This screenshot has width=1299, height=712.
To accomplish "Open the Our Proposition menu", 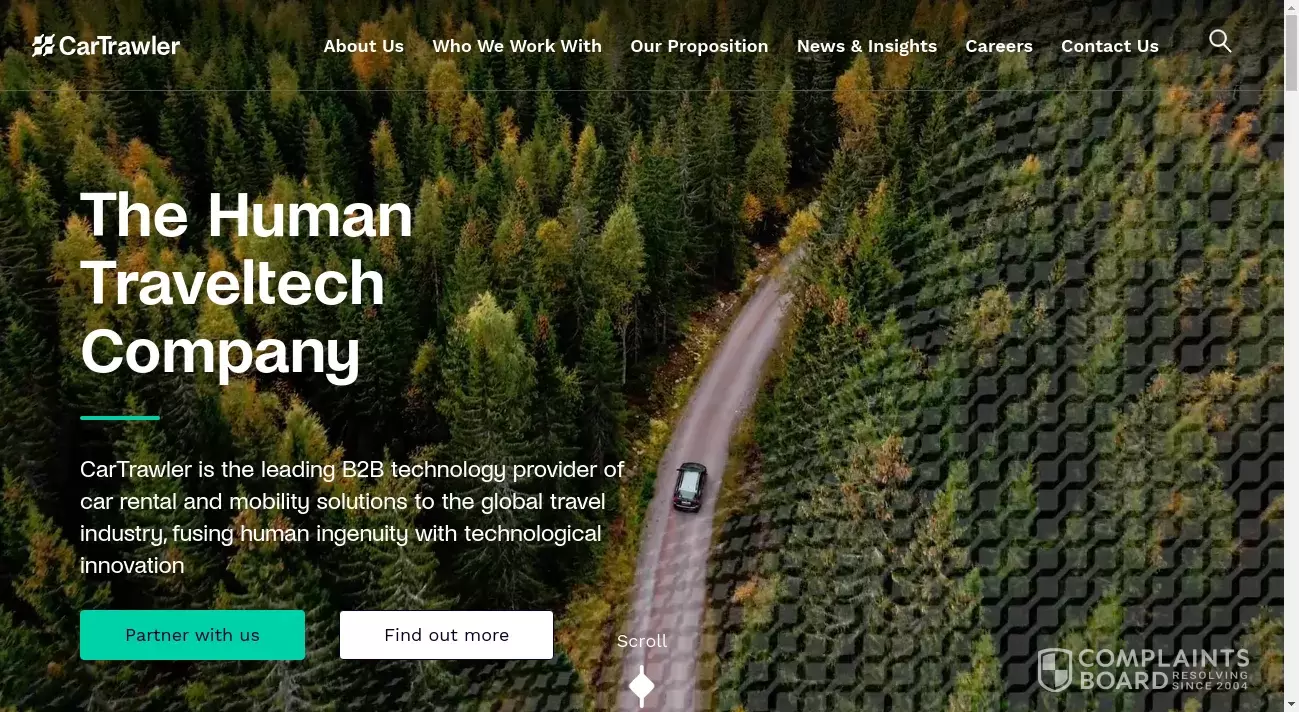I will (x=699, y=46).
